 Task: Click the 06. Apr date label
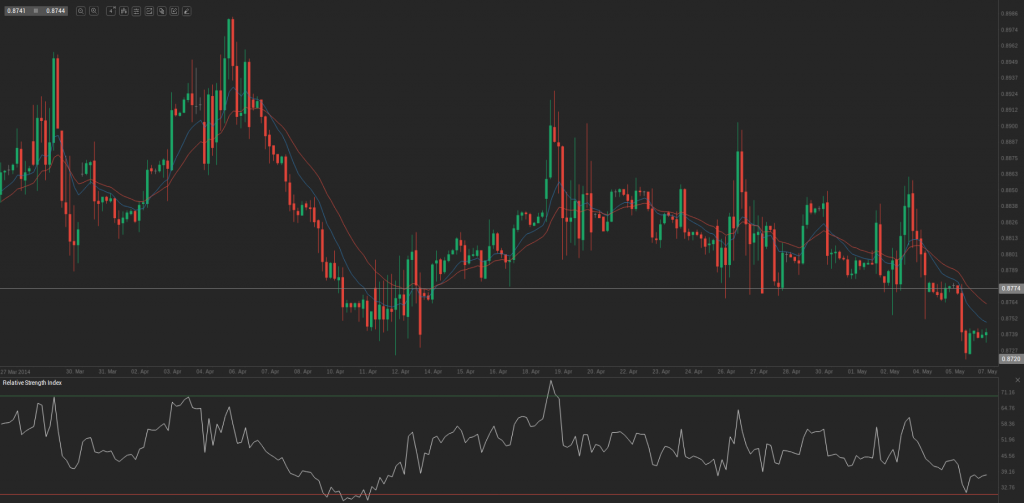(x=238, y=371)
